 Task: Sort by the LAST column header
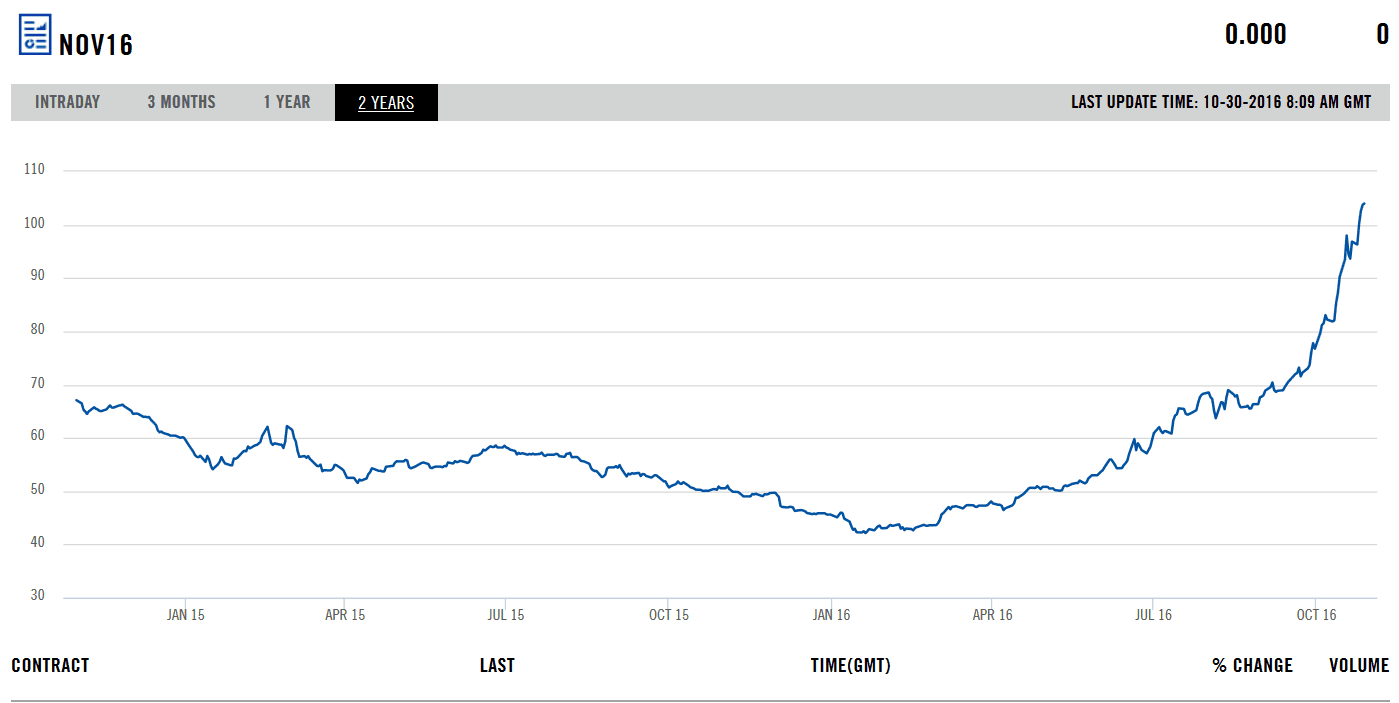[497, 666]
